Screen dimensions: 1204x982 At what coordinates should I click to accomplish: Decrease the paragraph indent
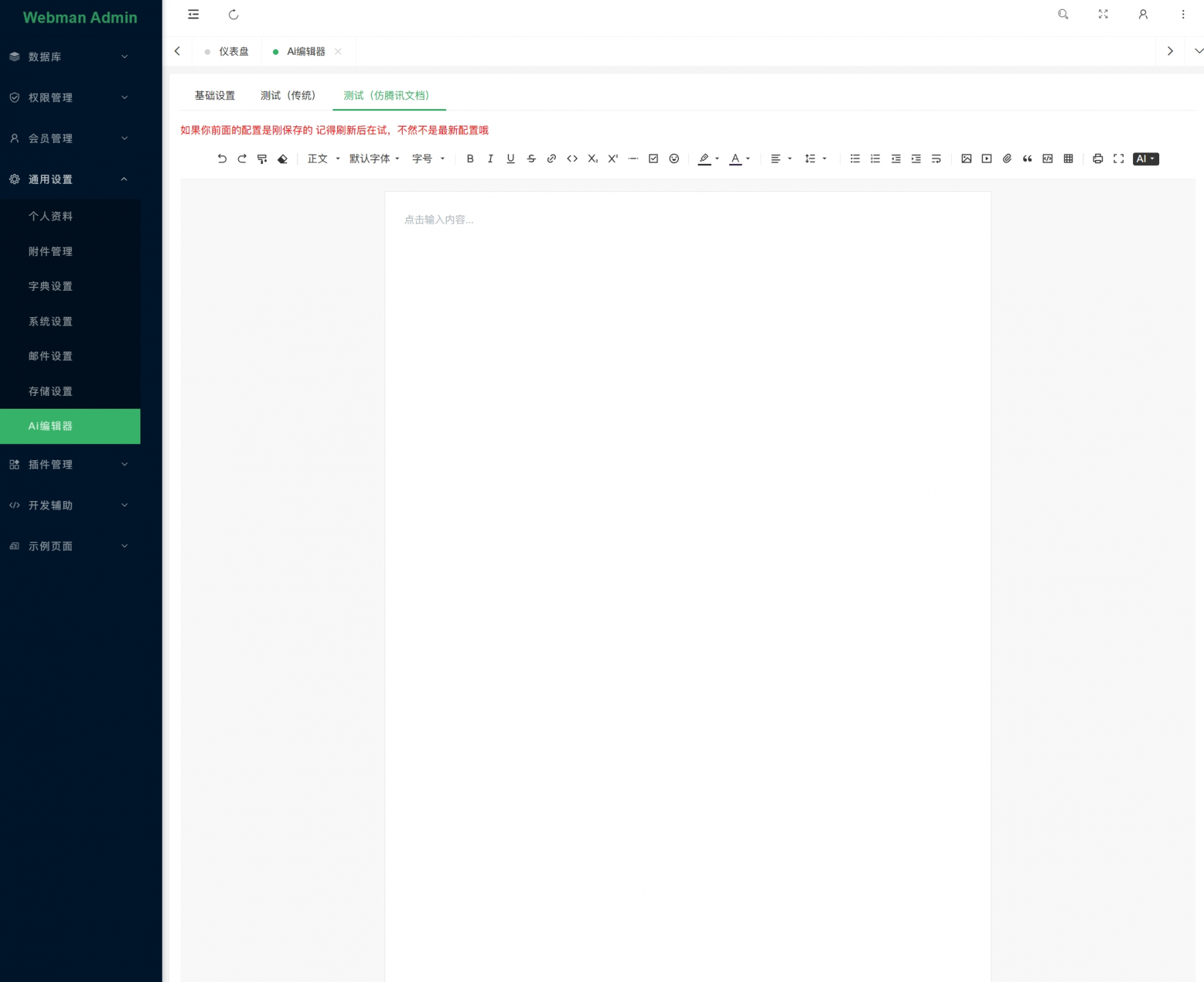coord(896,159)
